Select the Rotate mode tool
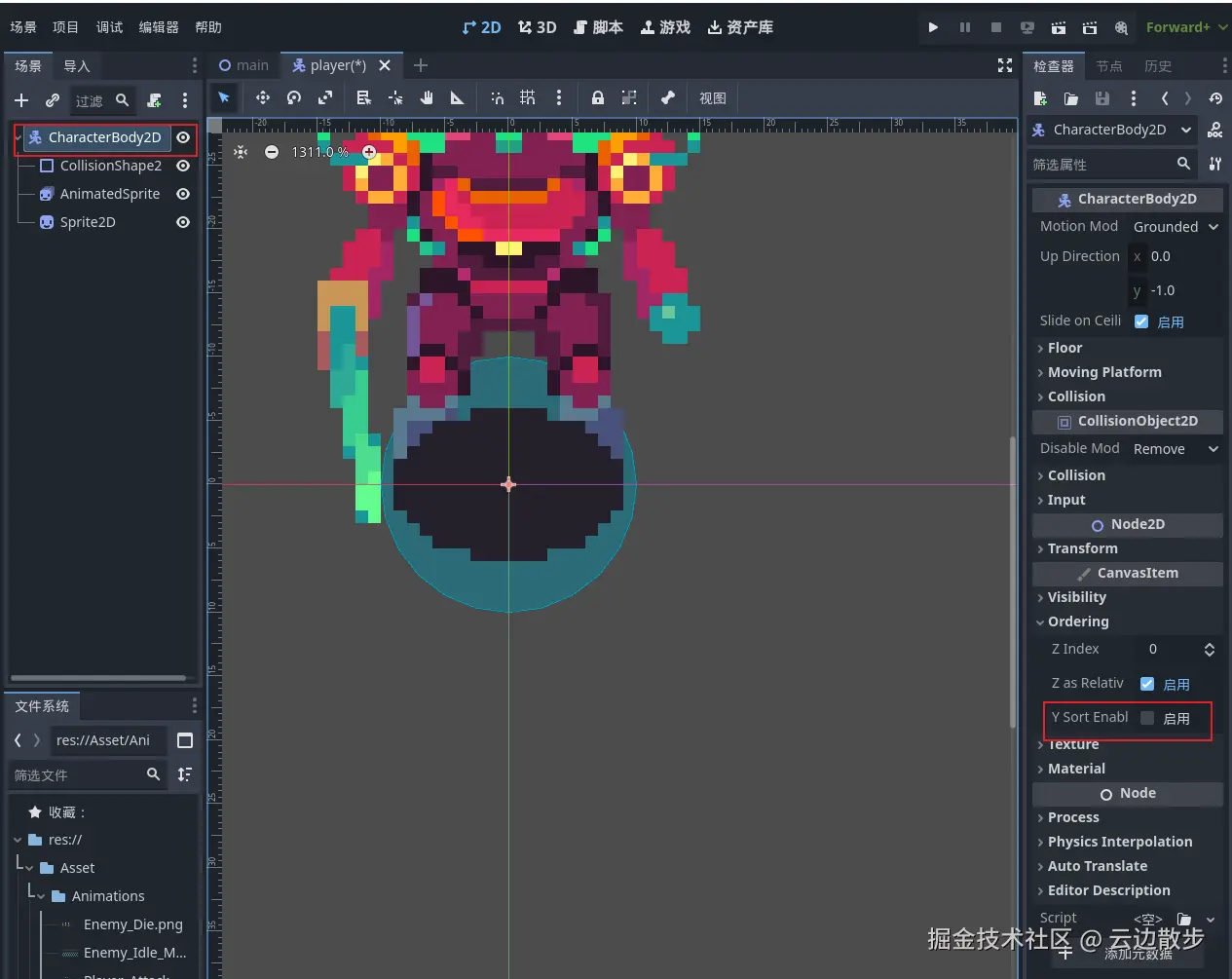 294,97
